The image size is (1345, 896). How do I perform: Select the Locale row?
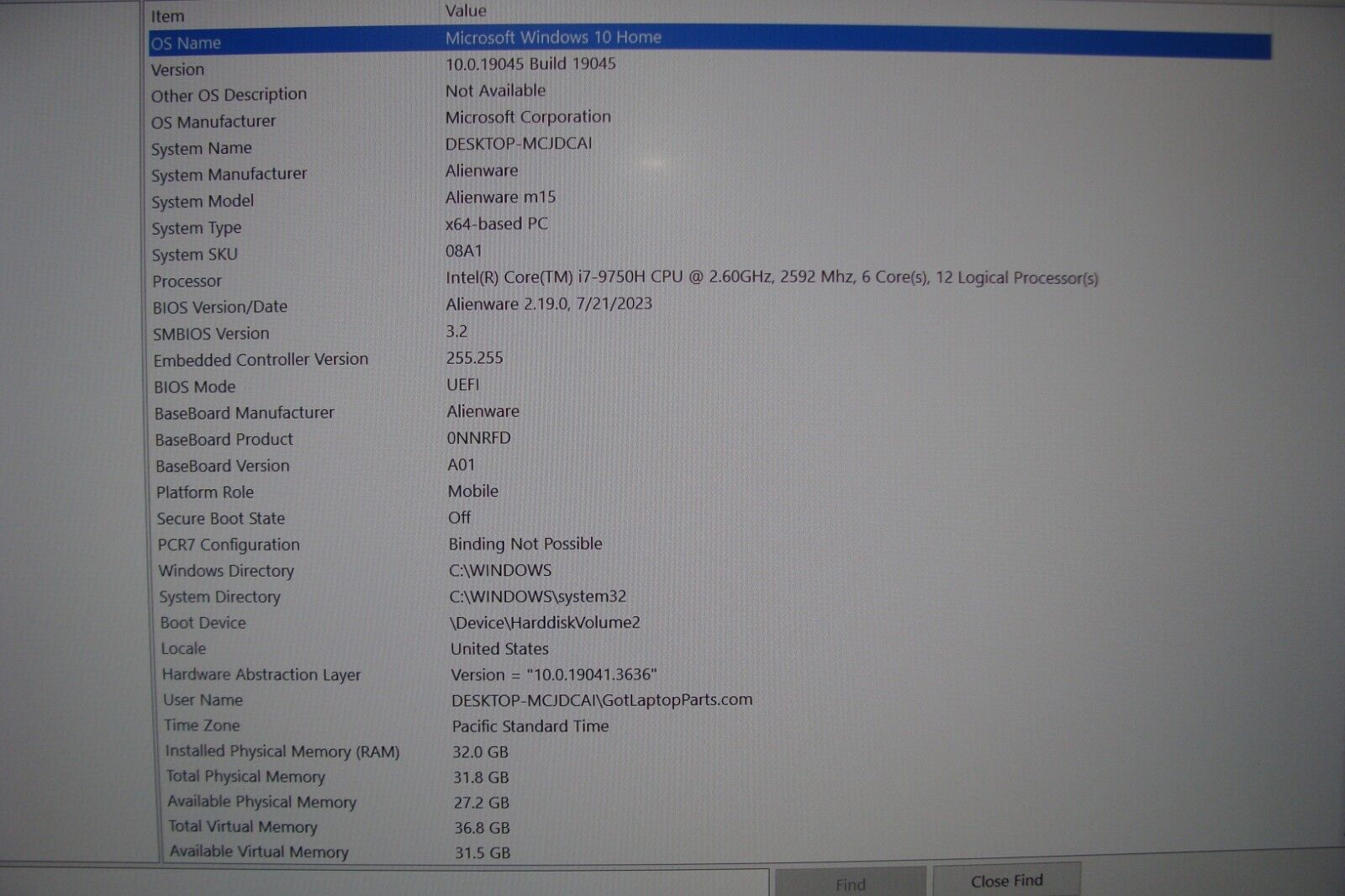tap(709, 648)
